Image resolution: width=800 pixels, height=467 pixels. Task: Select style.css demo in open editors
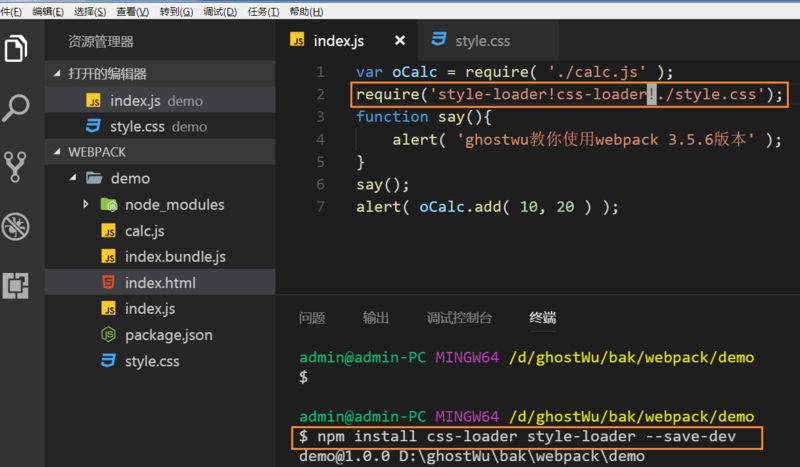coord(160,126)
